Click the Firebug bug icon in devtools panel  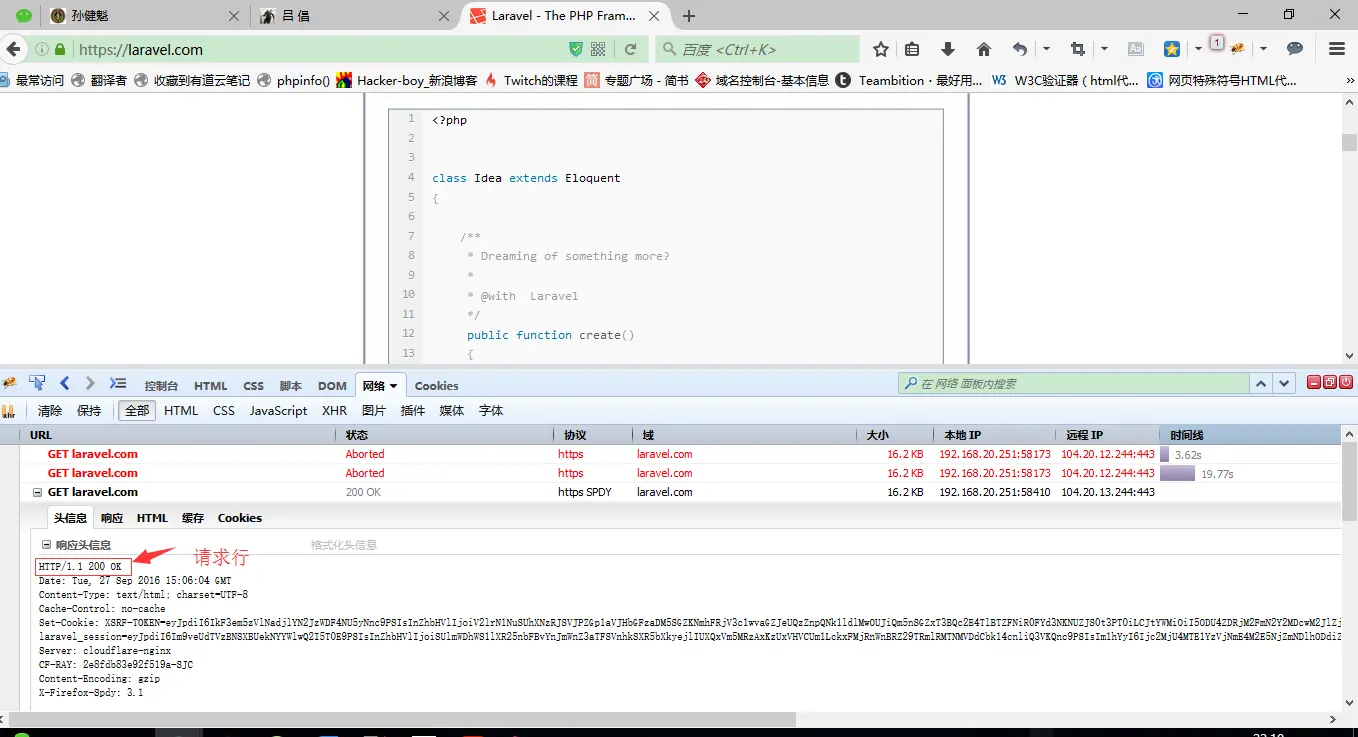(x=10, y=384)
